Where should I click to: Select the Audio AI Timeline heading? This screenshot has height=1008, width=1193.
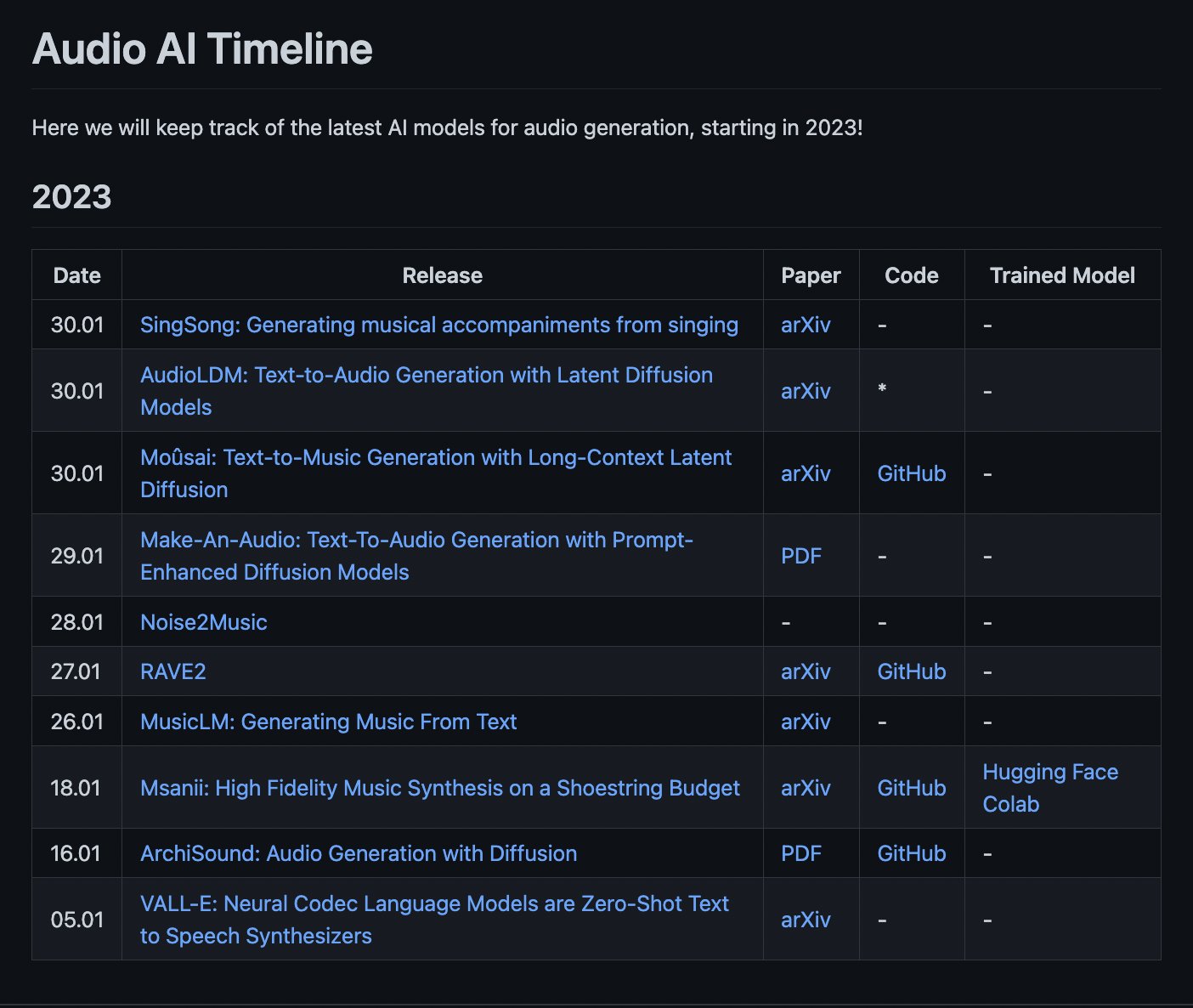point(201,48)
